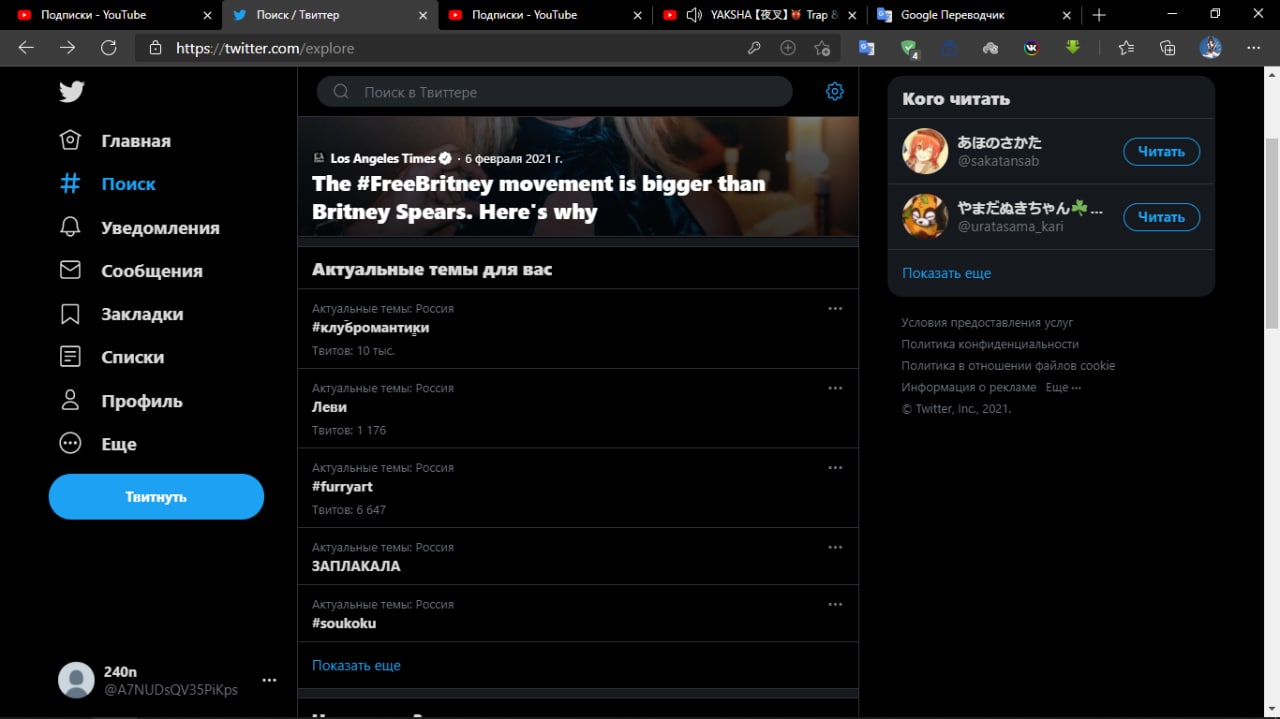Image resolution: width=1280 pixels, height=719 pixels.
Task: Click the Twitter bird logo
Action: (x=71, y=92)
